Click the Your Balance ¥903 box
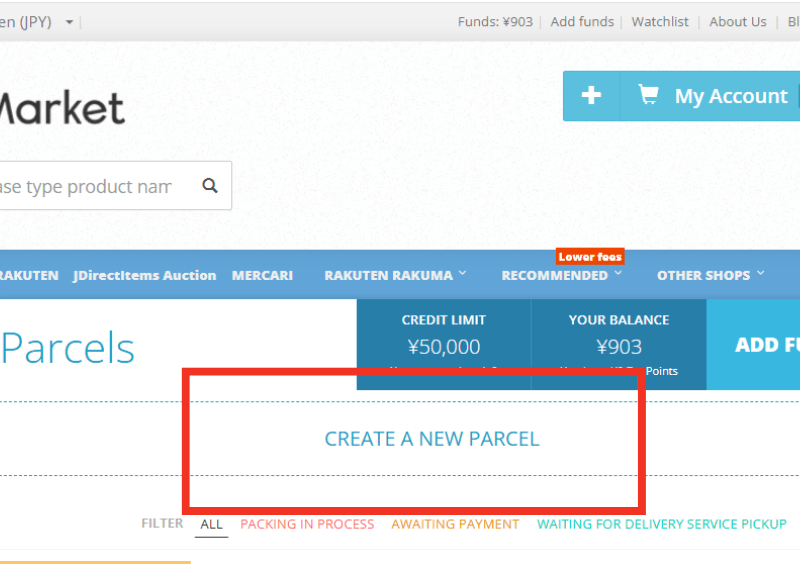The image size is (800, 564). [619, 345]
